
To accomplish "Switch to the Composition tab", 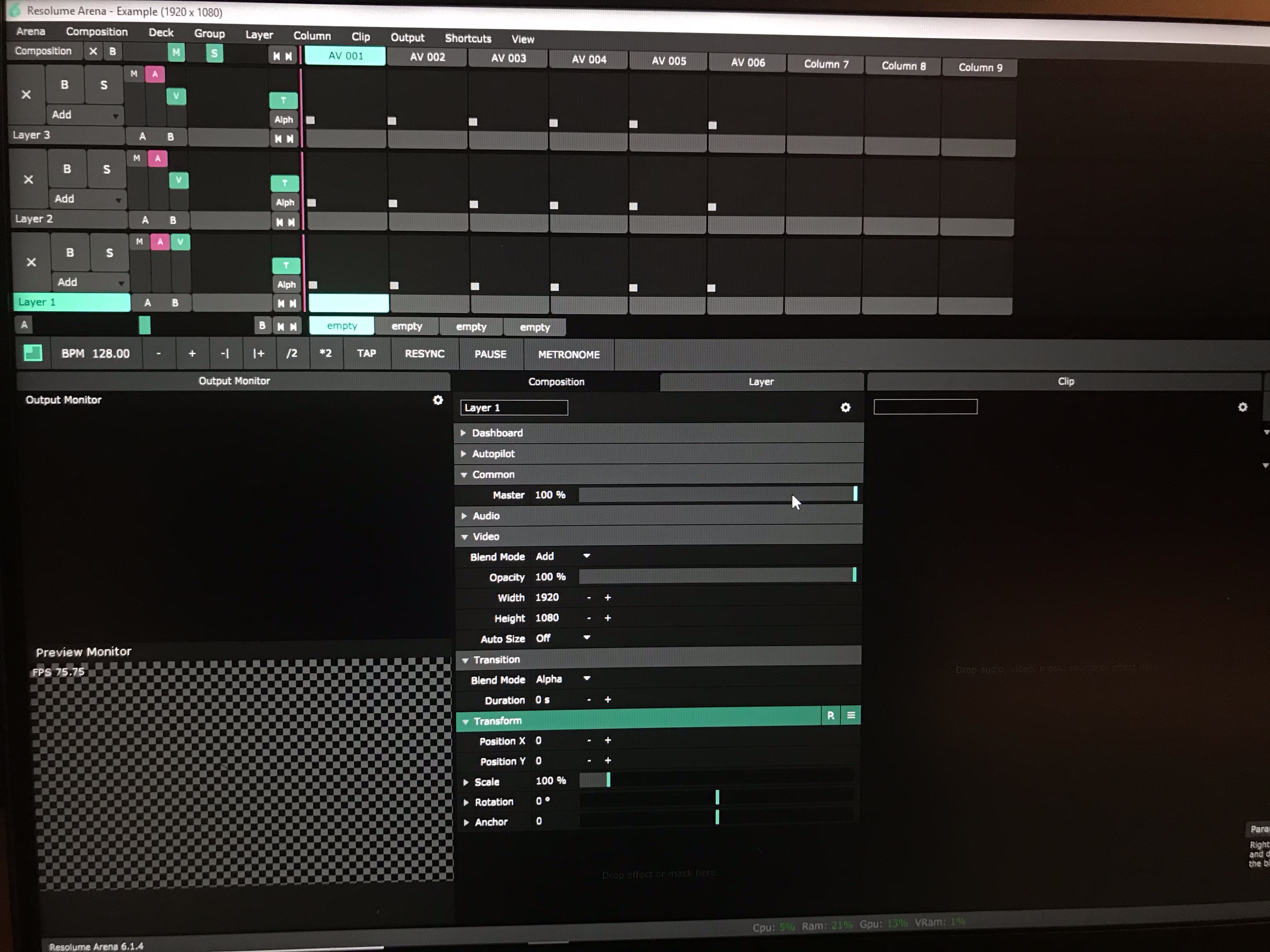I will point(556,382).
